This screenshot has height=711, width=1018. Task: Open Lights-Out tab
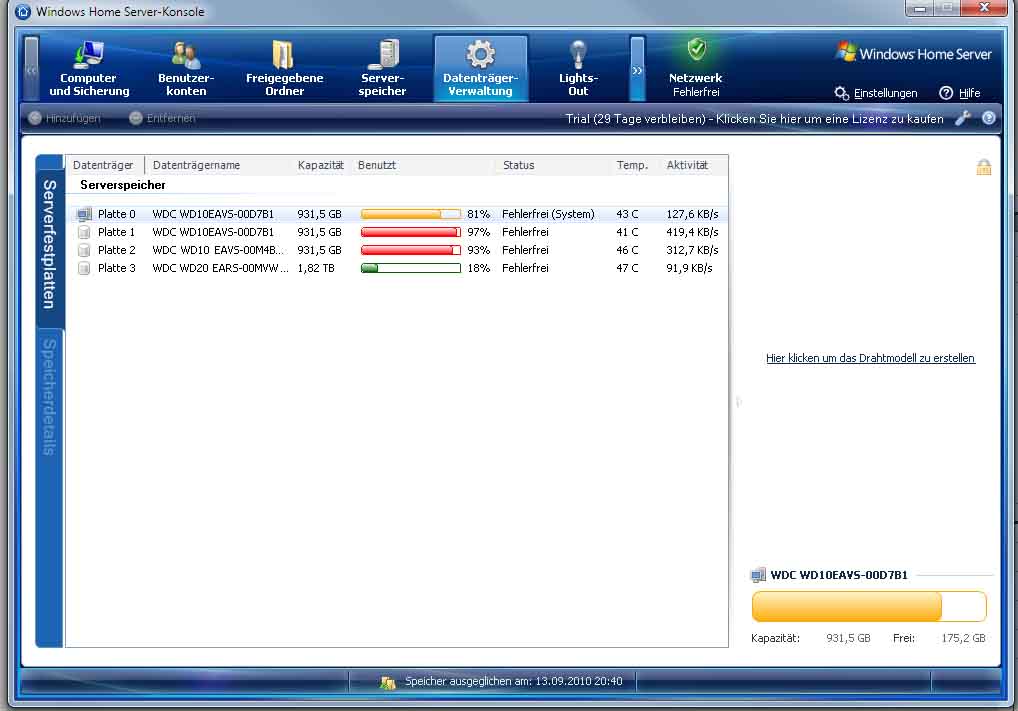(x=578, y=69)
